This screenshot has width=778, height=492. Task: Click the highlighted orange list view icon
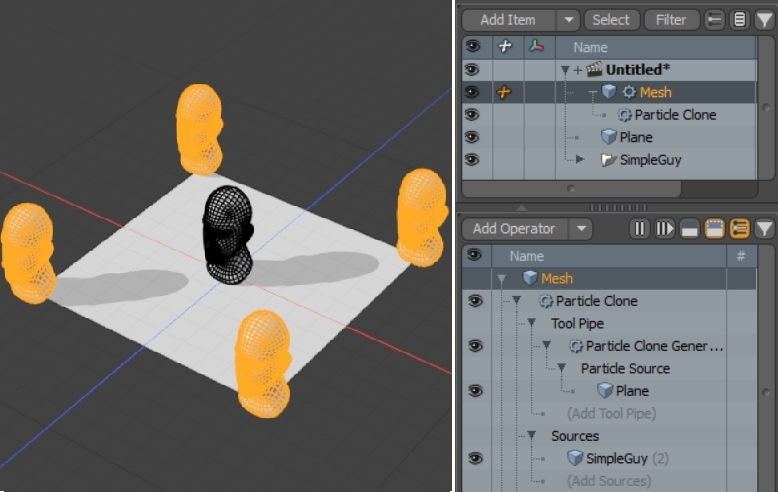pyautogui.click(x=739, y=229)
